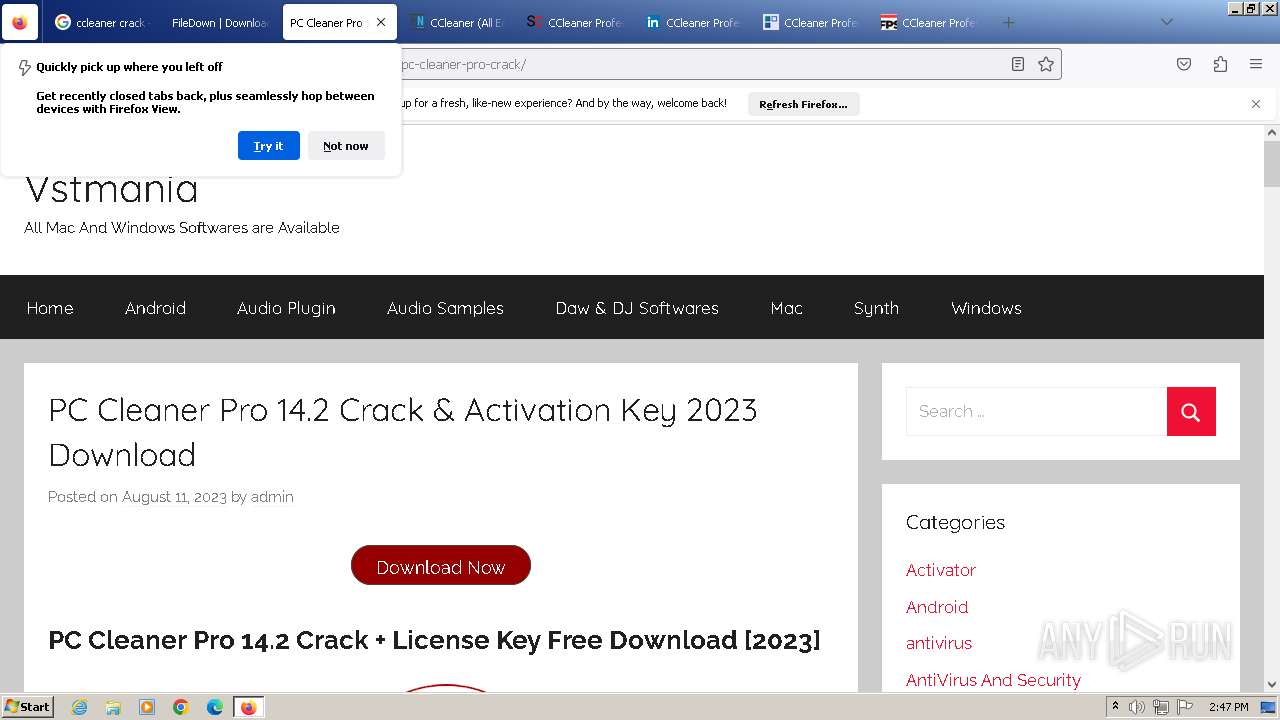Bookmark this page with the star

coord(1046,64)
